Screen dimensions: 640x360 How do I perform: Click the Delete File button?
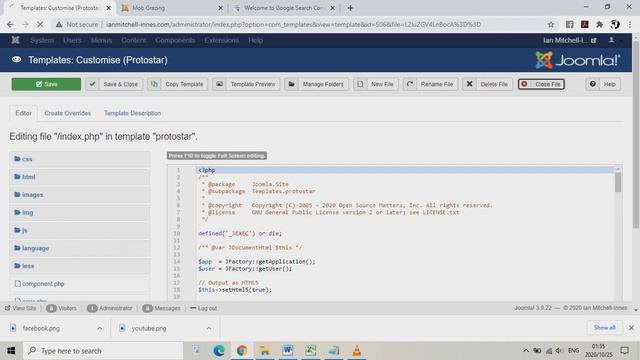click(488, 84)
